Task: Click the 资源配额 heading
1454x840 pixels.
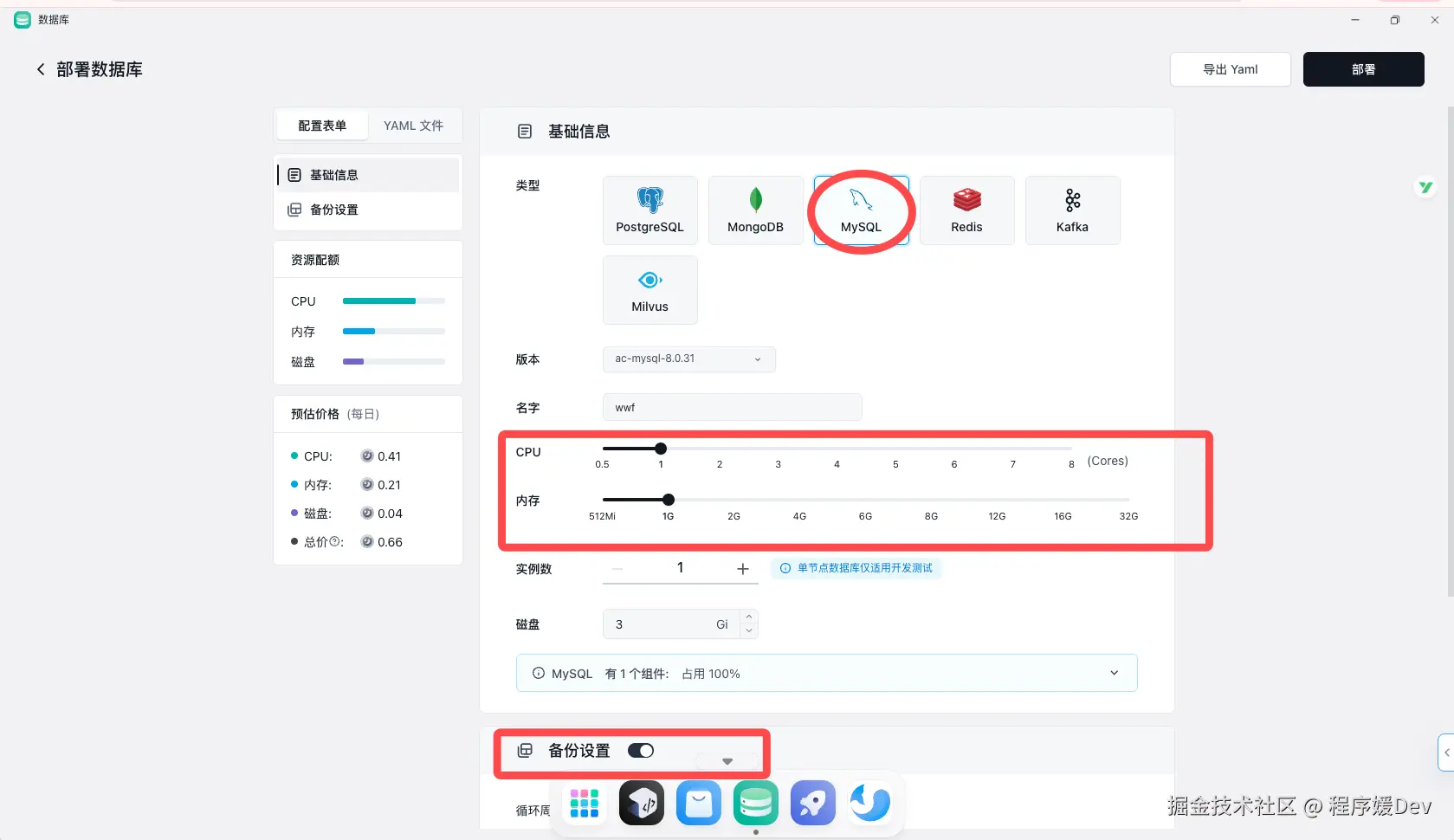Action: click(315, 260)
